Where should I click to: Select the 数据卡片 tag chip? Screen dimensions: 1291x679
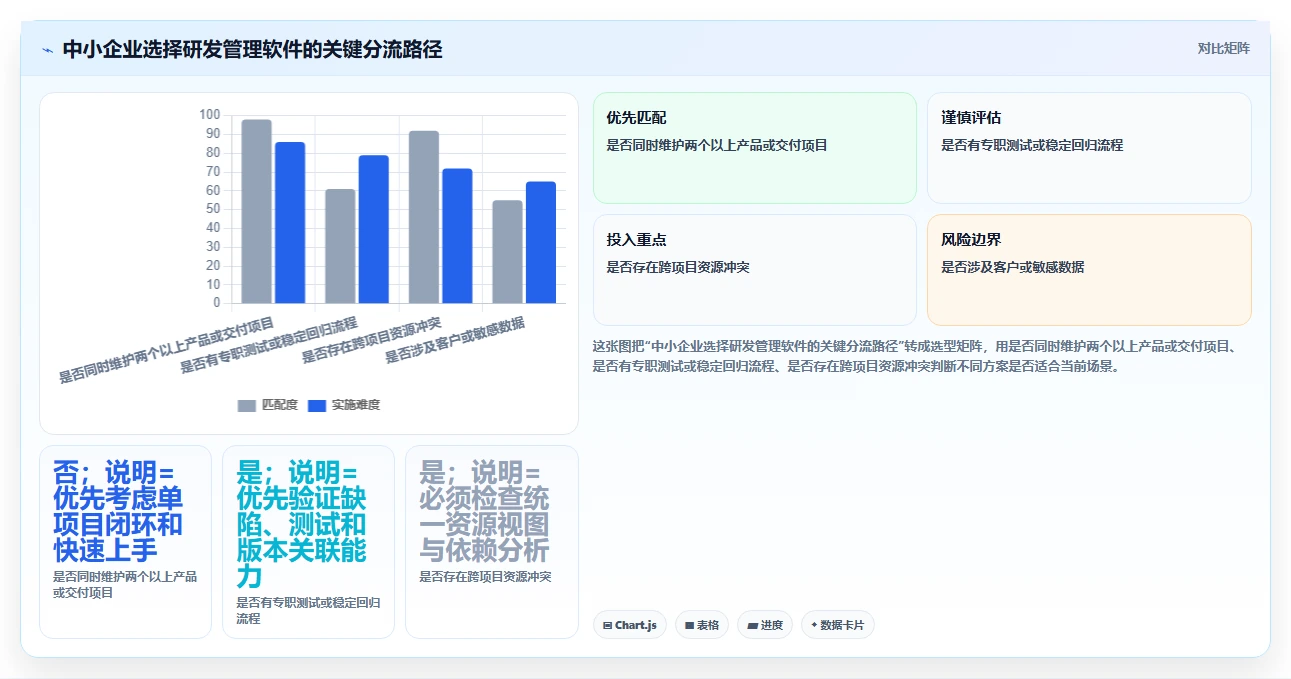838,625
